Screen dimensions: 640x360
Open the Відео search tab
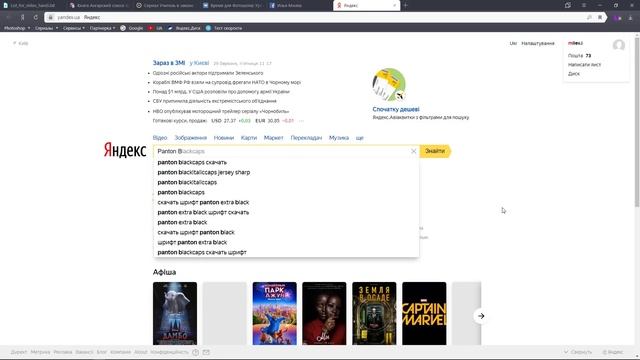pyautogui.click(x=160, y=138)
